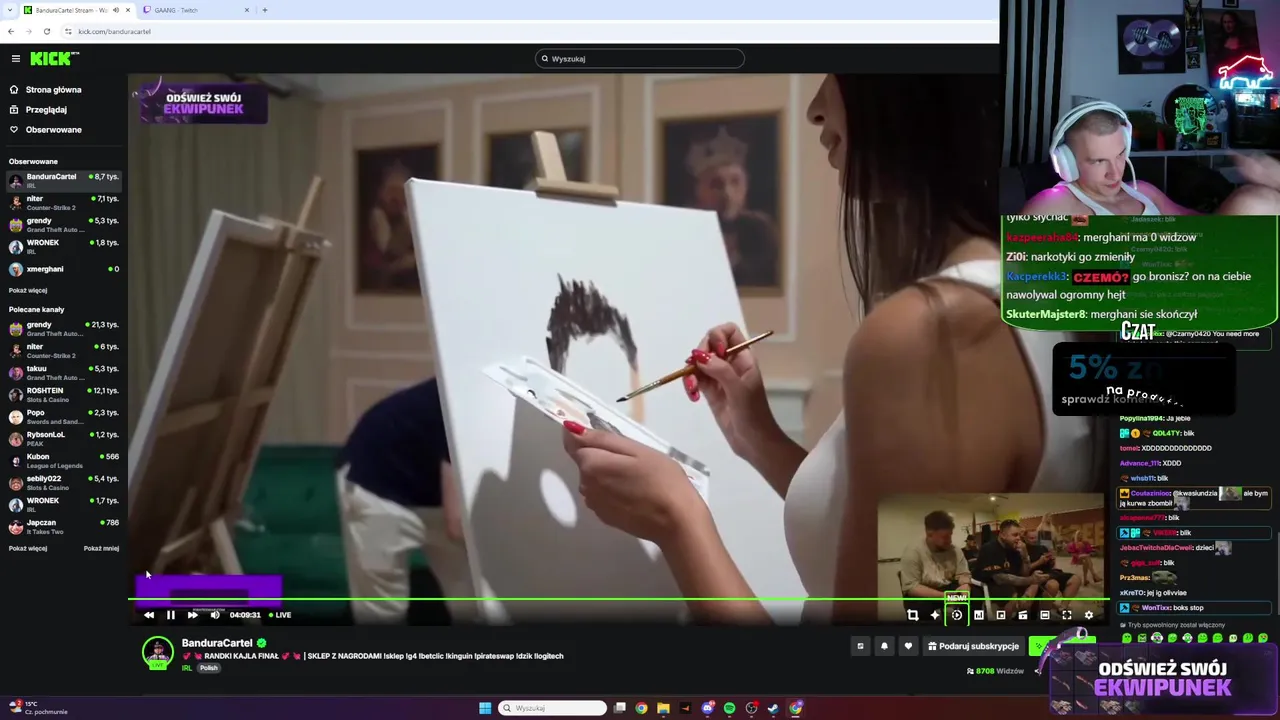Screen dimensions: 1280x720
Task: Seek on the green stream progress bar
Action: point(618,599)
